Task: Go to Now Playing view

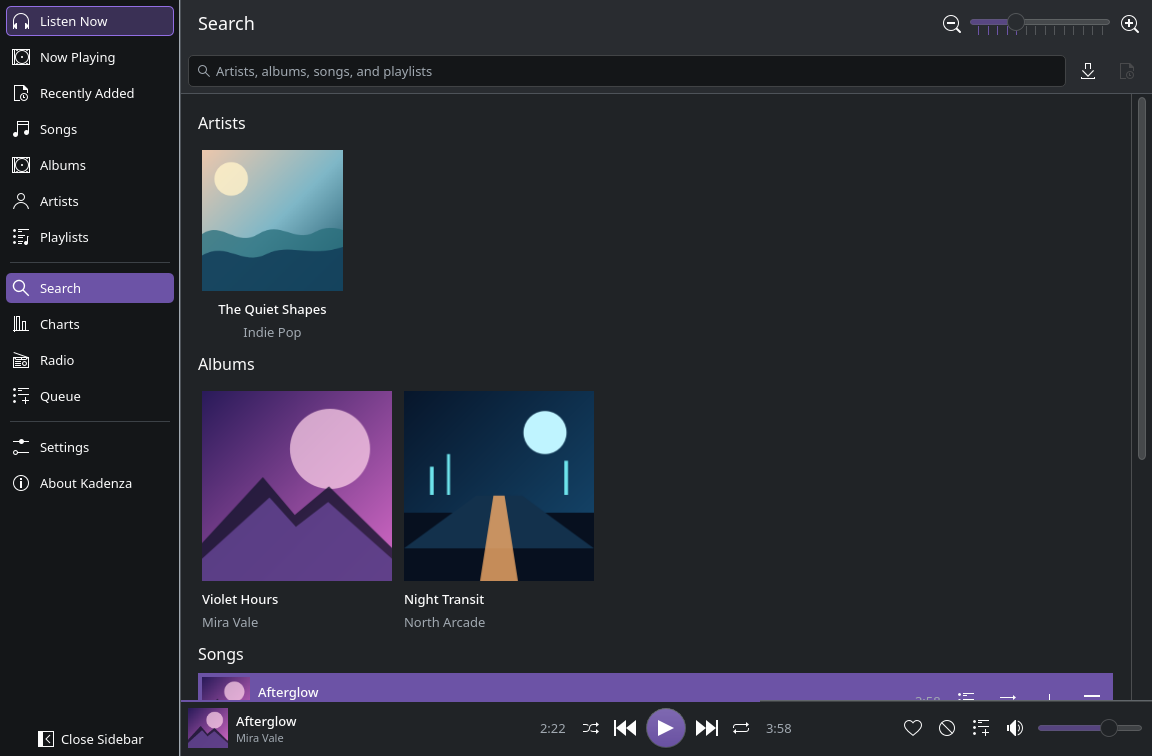Action: tap(90, 57)
